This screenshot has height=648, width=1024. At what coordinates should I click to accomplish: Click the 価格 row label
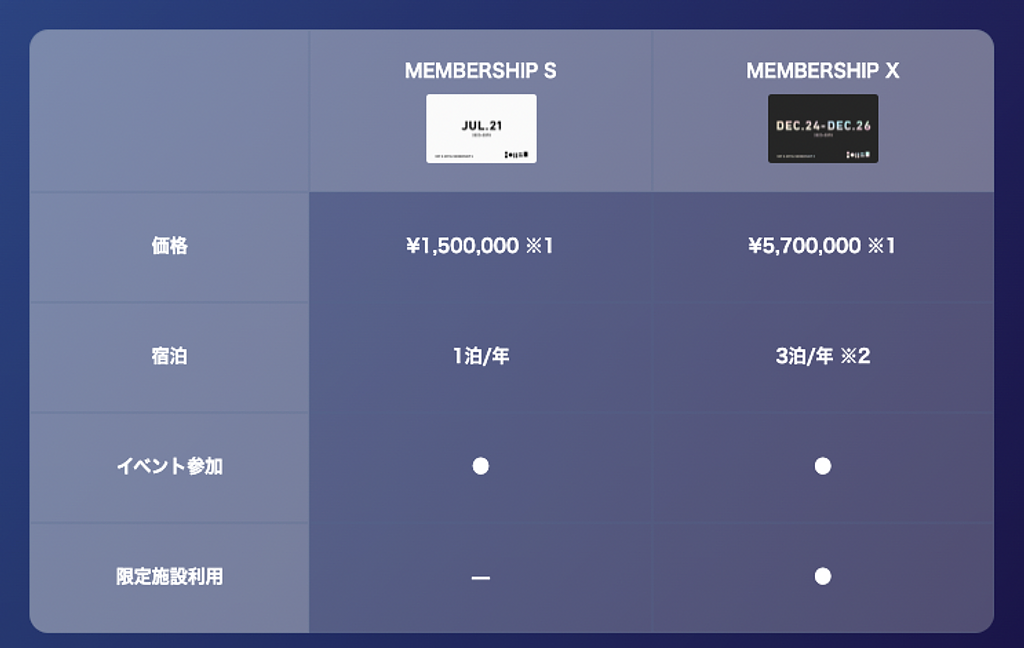point(169,246)
